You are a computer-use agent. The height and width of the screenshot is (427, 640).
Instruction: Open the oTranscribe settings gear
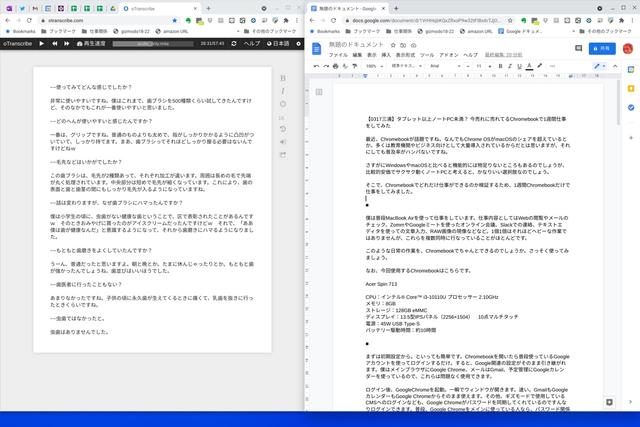point(298,44)
